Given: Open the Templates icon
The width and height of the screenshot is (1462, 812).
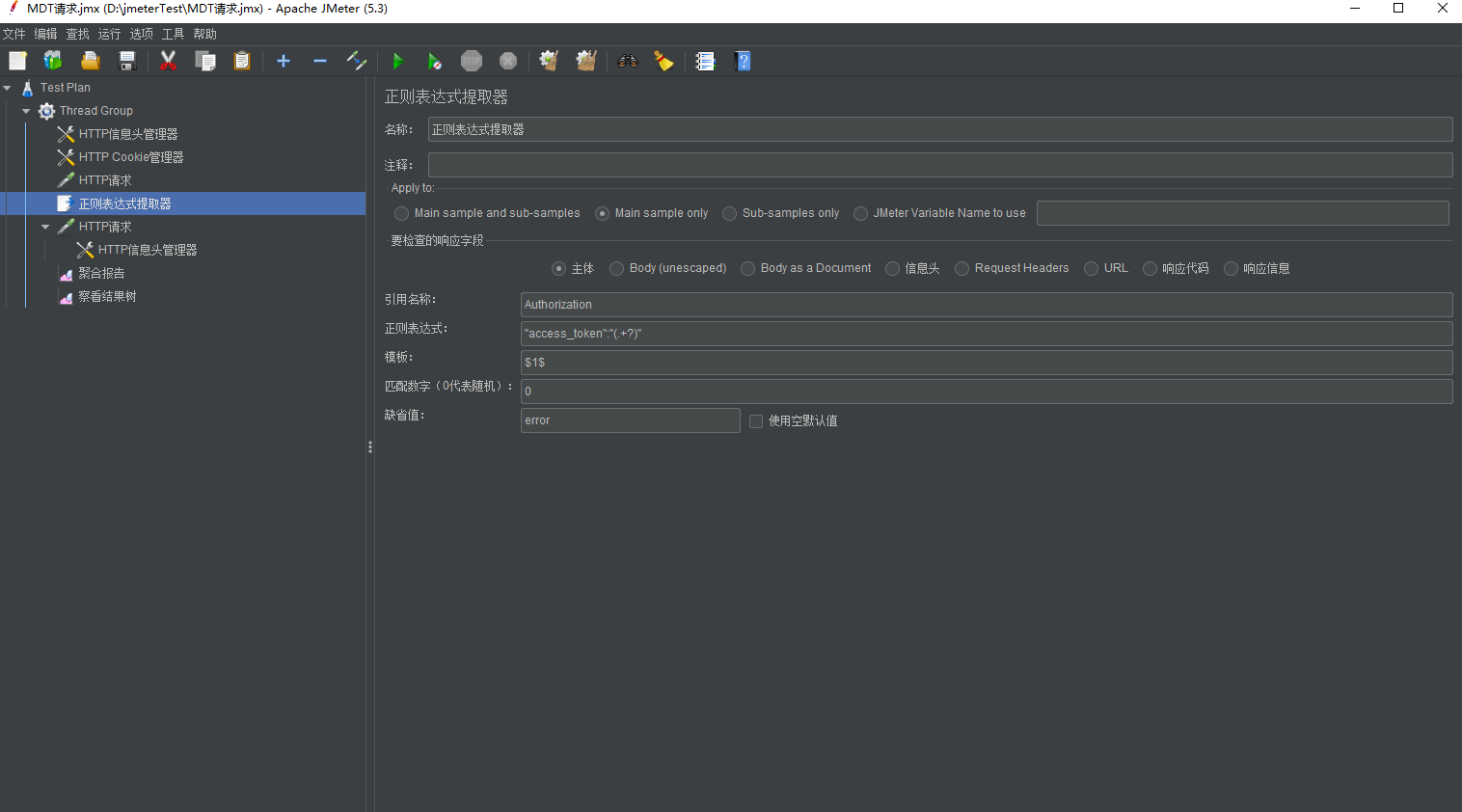Looking at the screenshot, I should 53,61.
